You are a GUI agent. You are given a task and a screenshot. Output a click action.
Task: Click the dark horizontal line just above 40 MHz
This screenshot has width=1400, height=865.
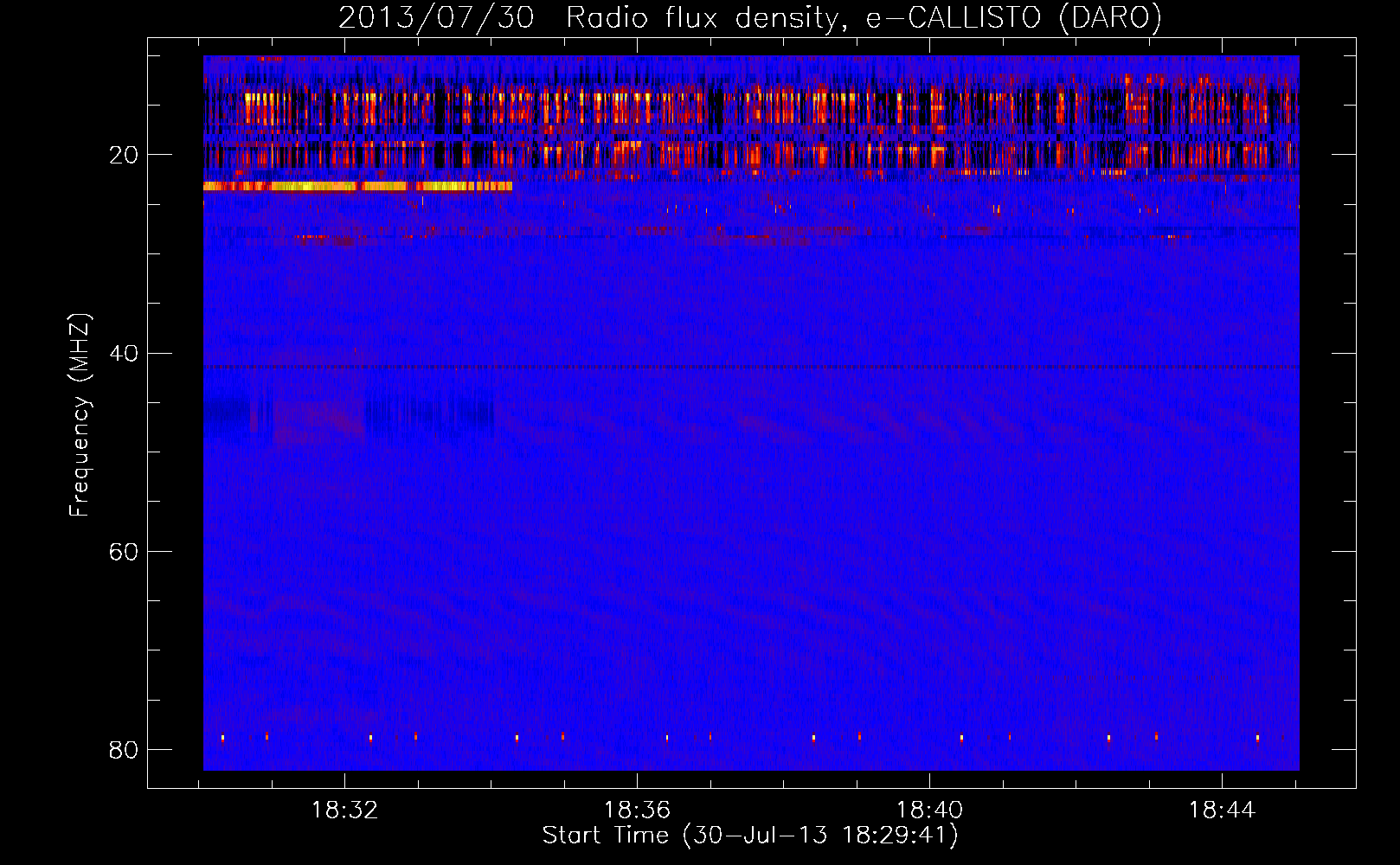(751, 367)
